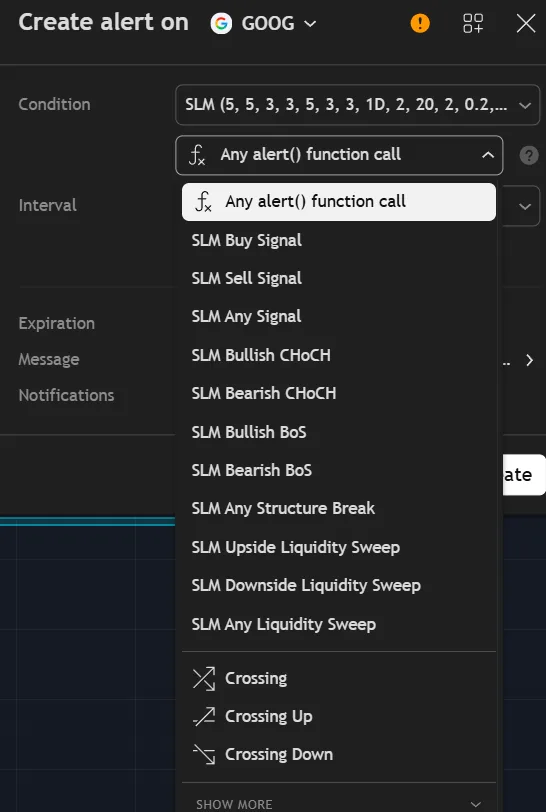Image resolution: width=546 pixels, height=812 pixels.
Task: Open the alert presets grid icon
Action: (x=473, y=23)
